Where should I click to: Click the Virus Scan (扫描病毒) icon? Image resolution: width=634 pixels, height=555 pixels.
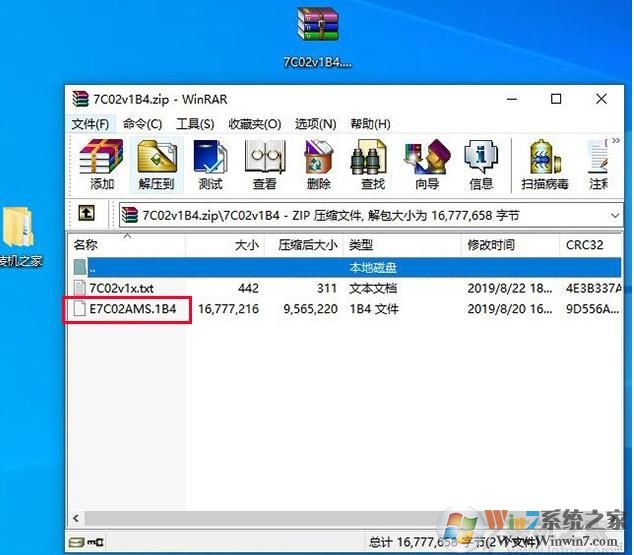tap(545, 164)
